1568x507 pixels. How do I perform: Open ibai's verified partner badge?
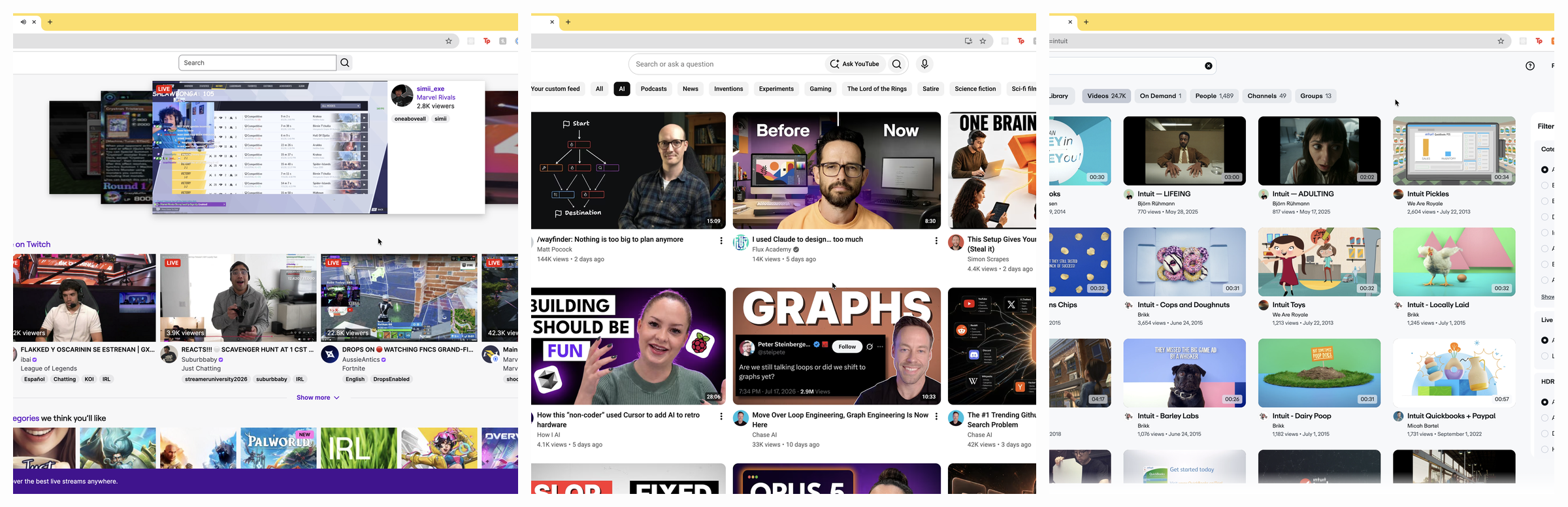[35, 359]
